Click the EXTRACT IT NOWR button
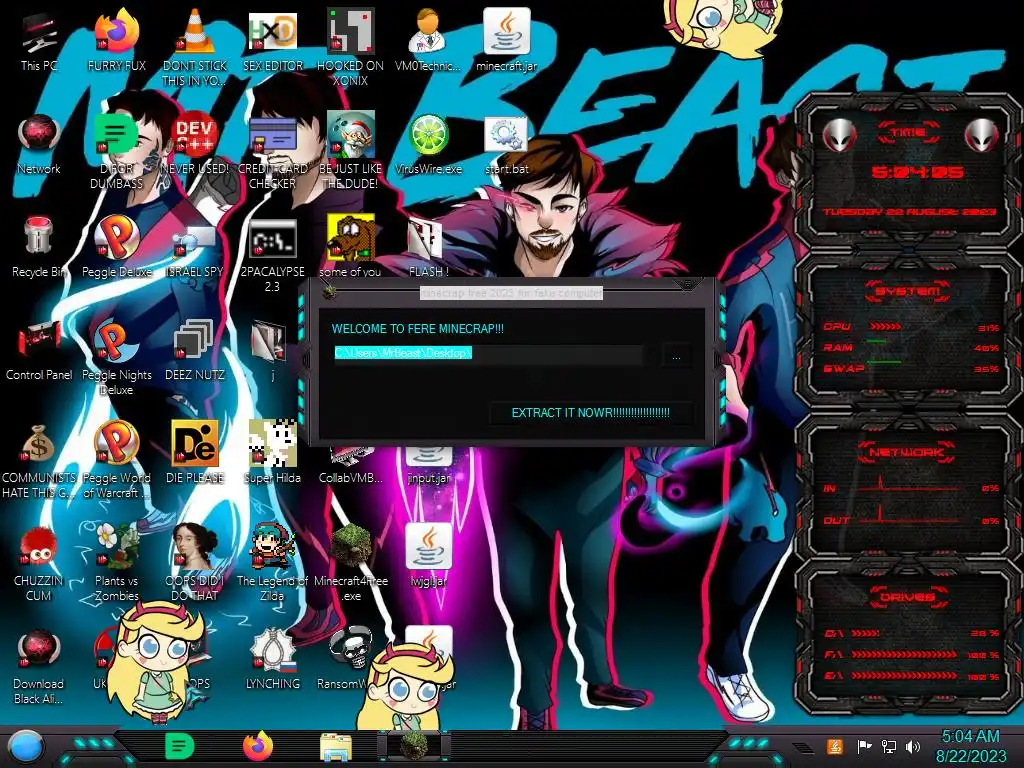The width and height of the screenshot is (1024, 768). click(590, 413)
